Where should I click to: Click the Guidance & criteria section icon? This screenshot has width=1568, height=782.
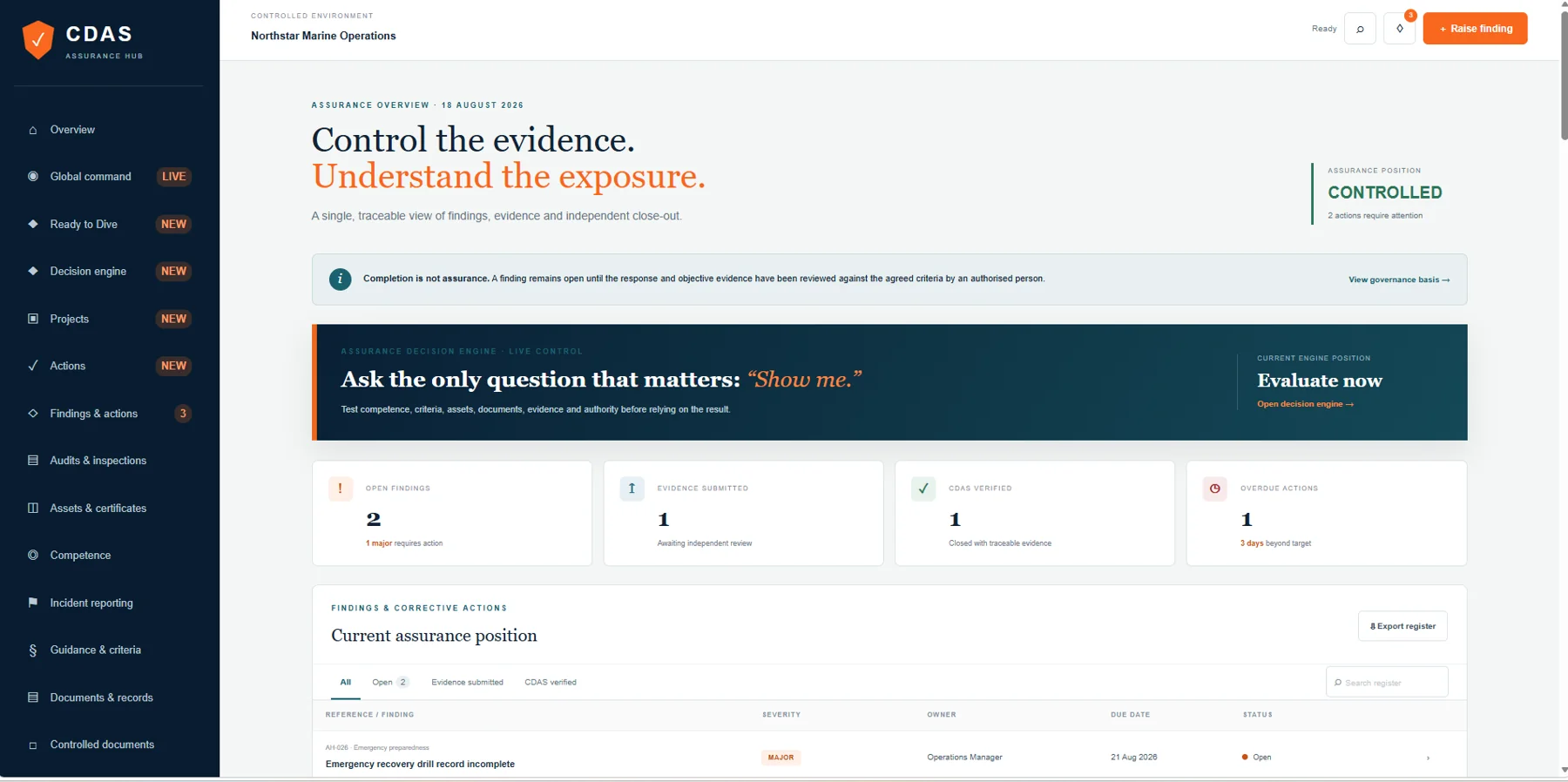pos(33,651)
